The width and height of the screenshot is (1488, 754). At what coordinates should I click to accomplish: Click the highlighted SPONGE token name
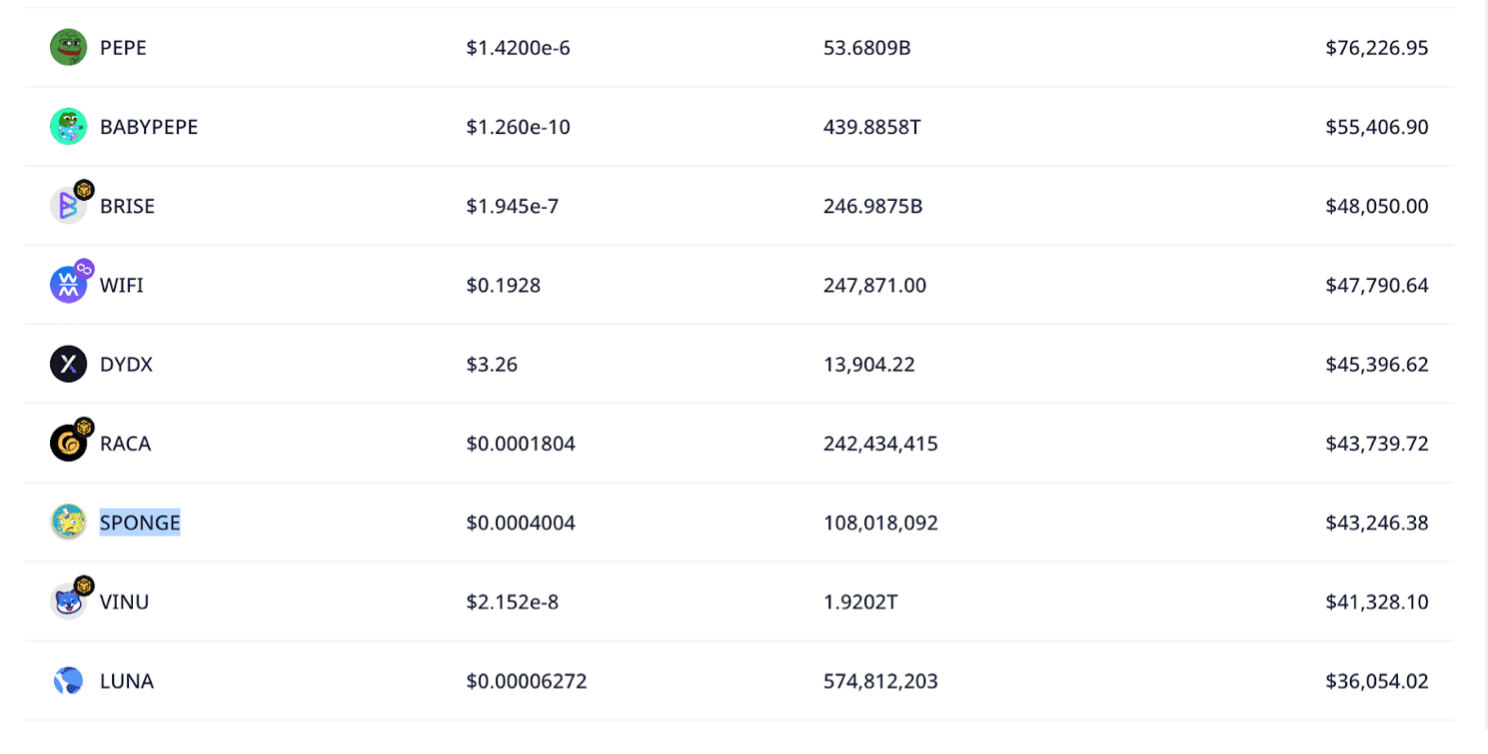coord(140,522)
